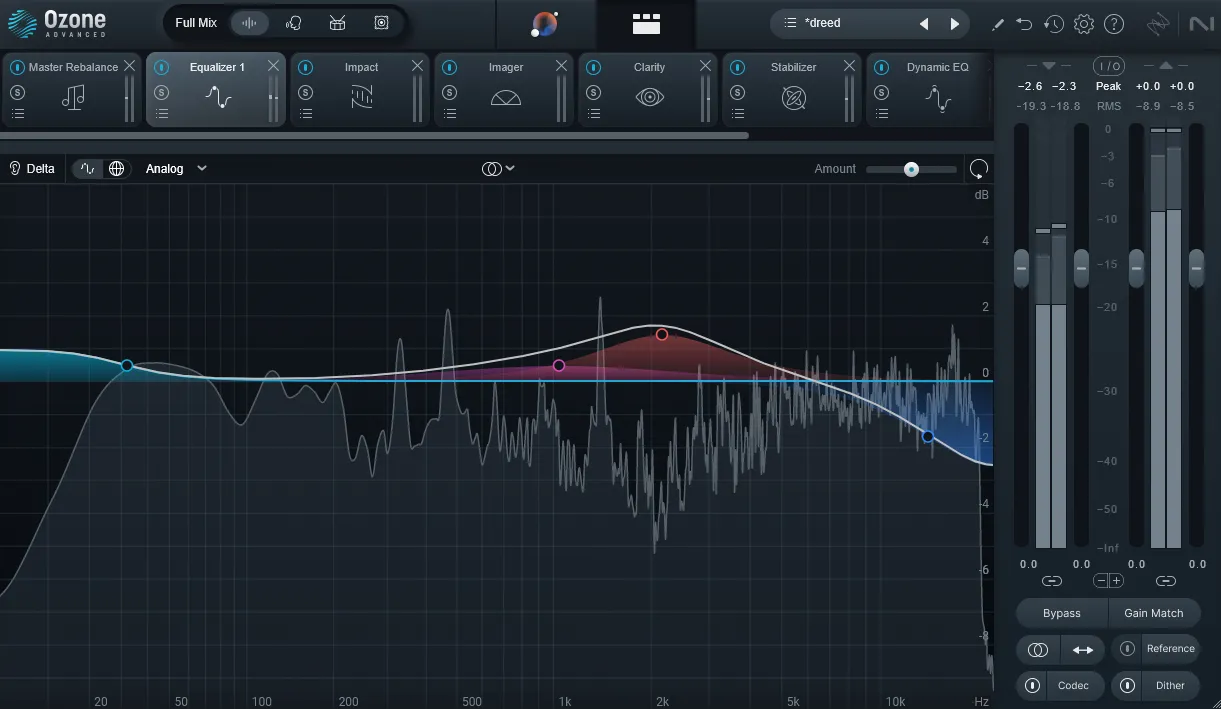Expand the output gain up-triangle

[1165, 65]
